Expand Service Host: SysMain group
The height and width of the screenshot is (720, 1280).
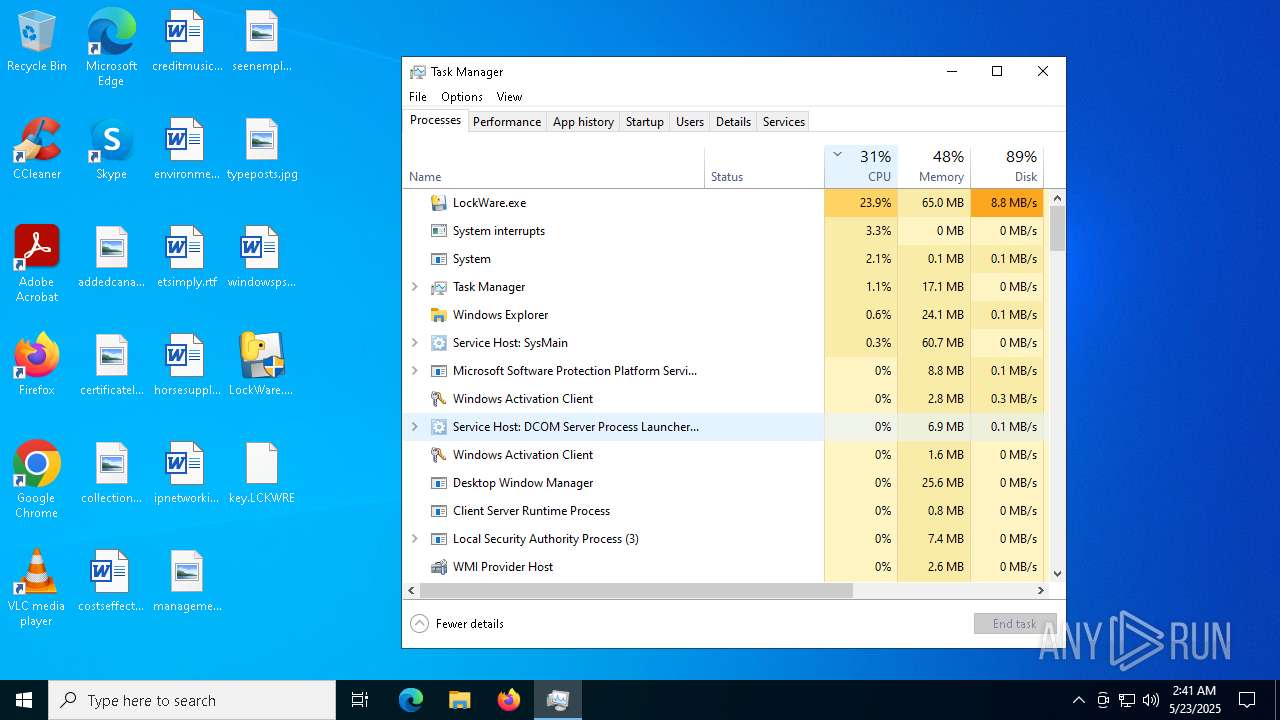(415, 343)
